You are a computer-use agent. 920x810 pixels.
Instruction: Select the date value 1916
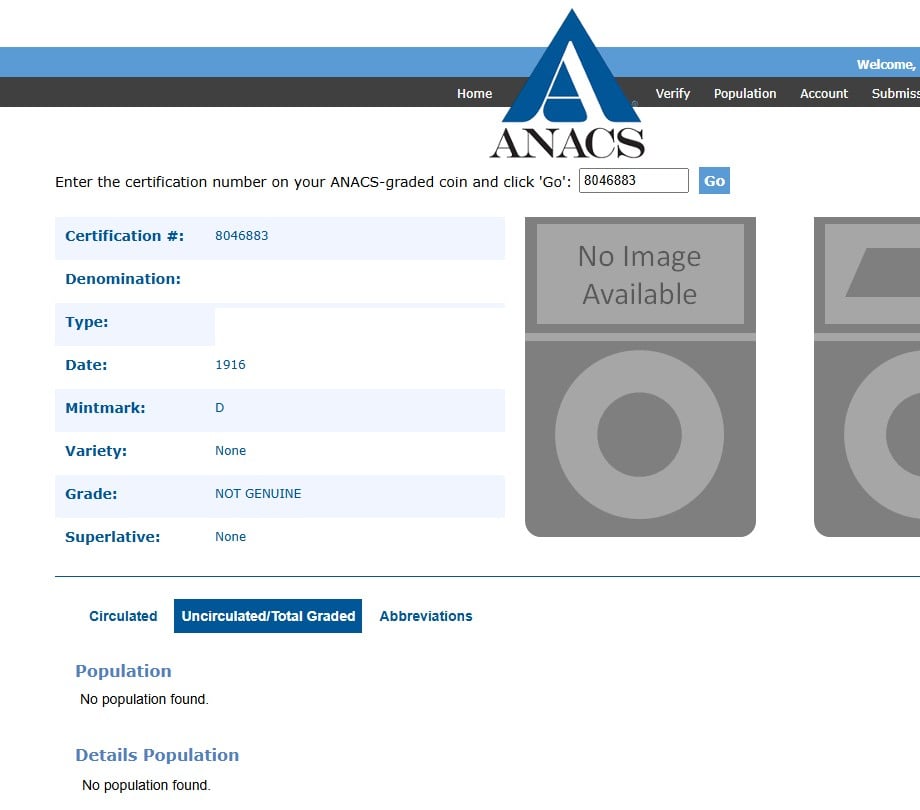pyautogui.click(x=230, y=364)
